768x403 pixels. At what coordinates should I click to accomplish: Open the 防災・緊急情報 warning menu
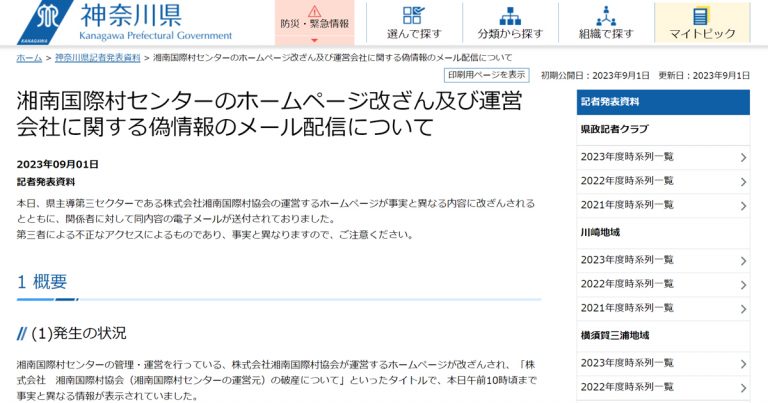point(315,22)
